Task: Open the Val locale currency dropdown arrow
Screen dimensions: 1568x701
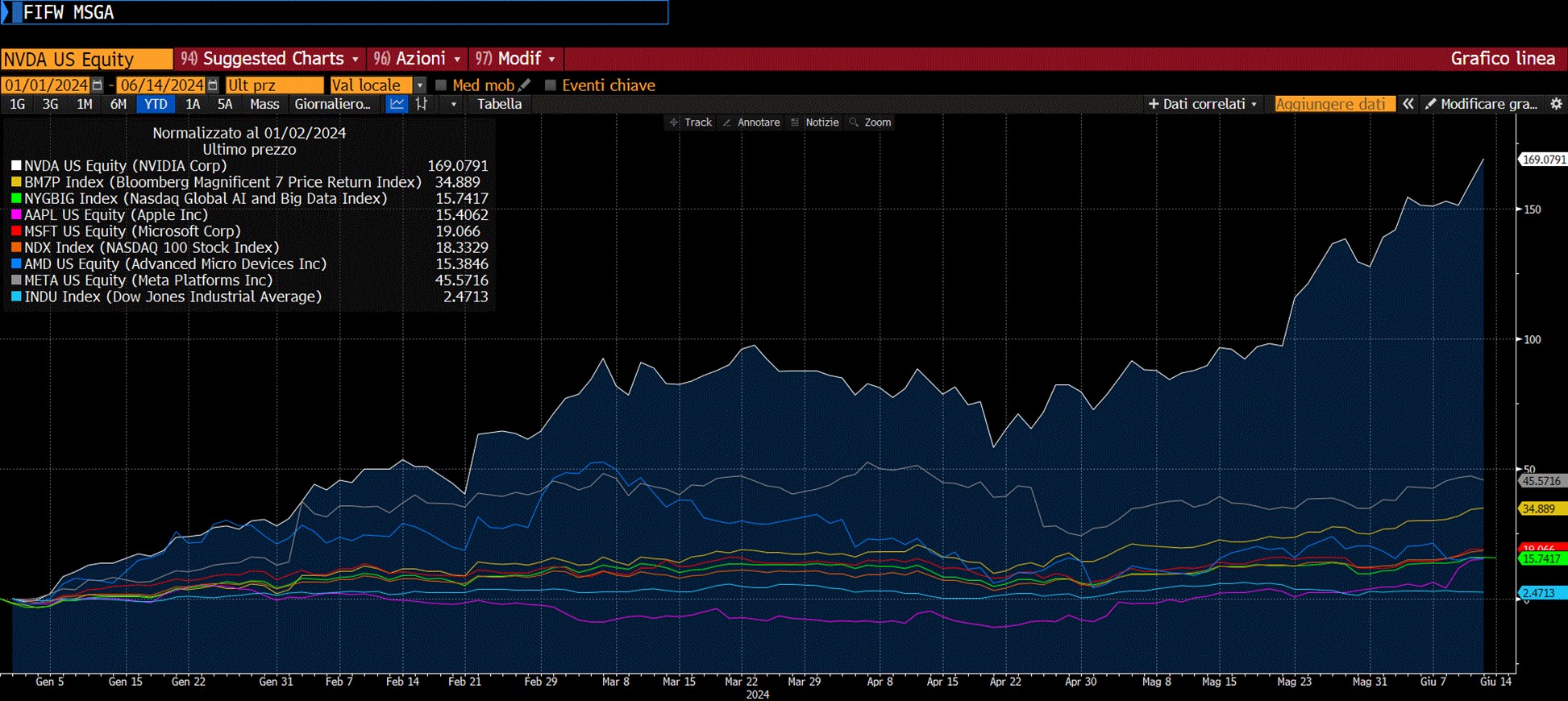Action: point(419,85)
